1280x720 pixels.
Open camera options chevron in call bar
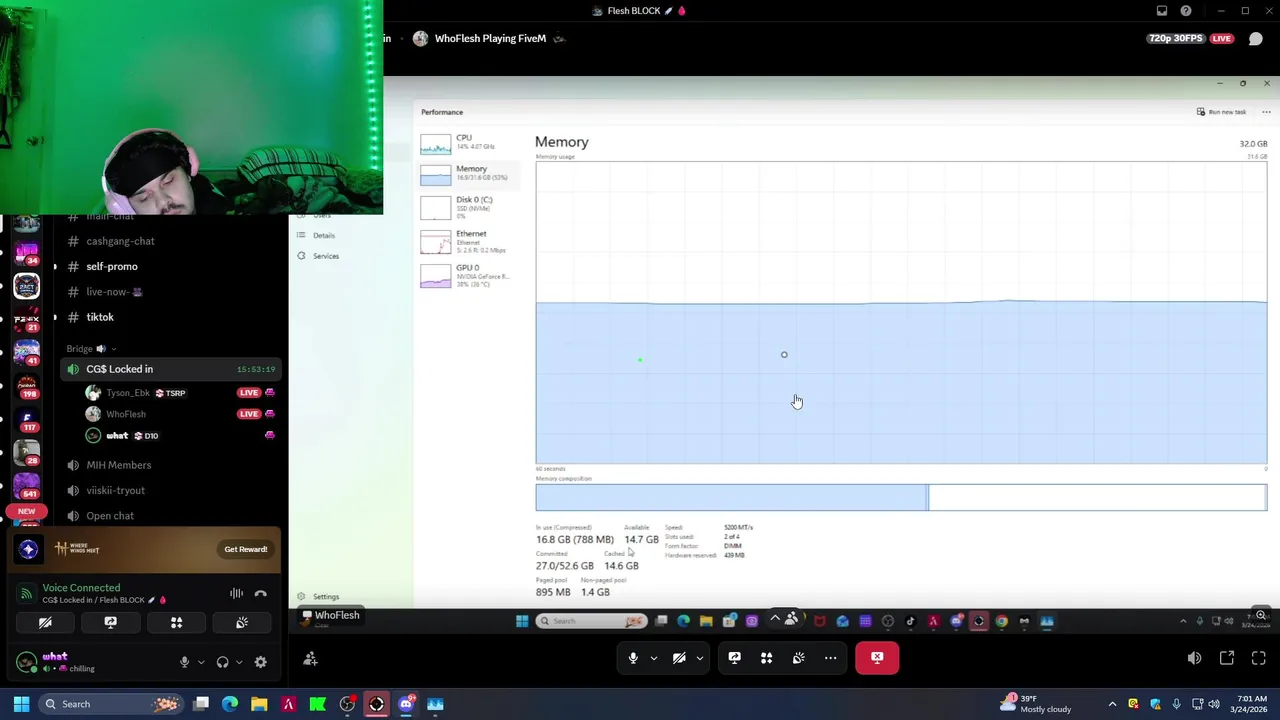[x=700, y=658]
